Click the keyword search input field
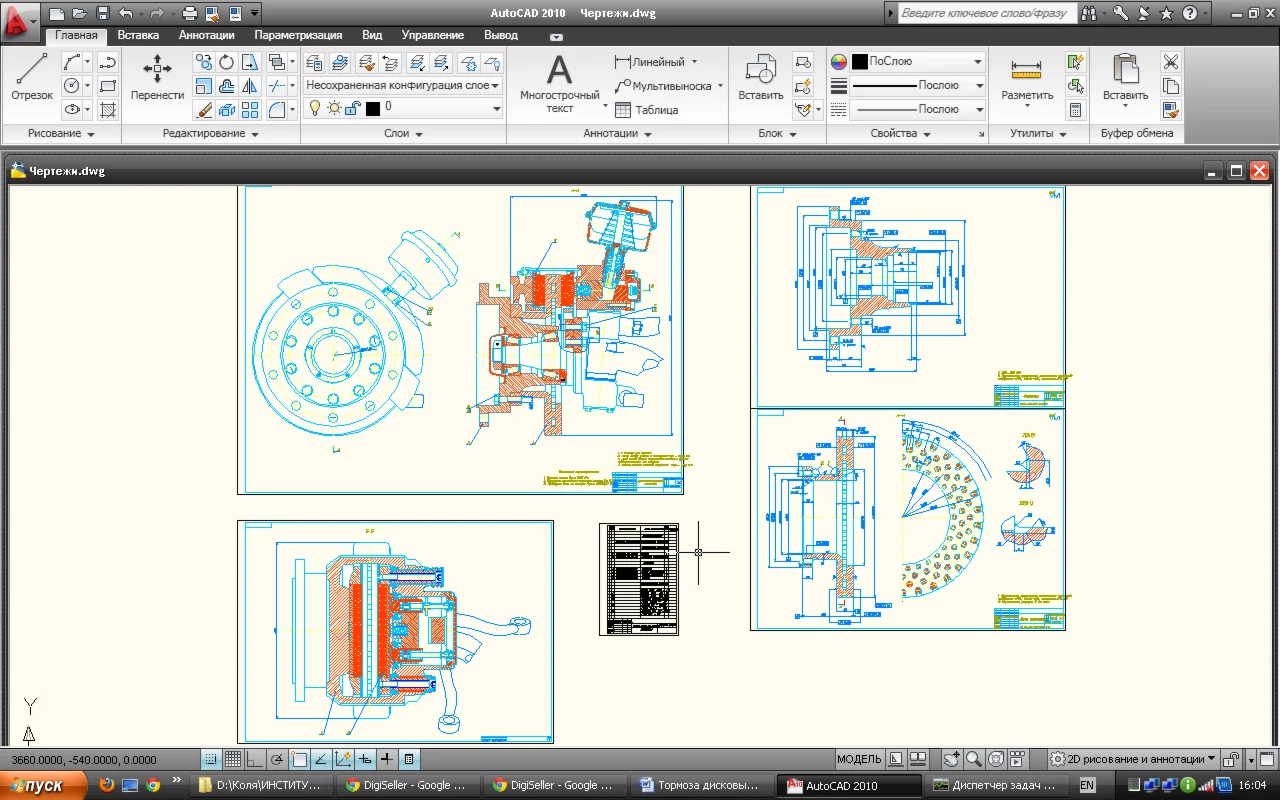The image size is (1280, 800). (x=985, y=14)
